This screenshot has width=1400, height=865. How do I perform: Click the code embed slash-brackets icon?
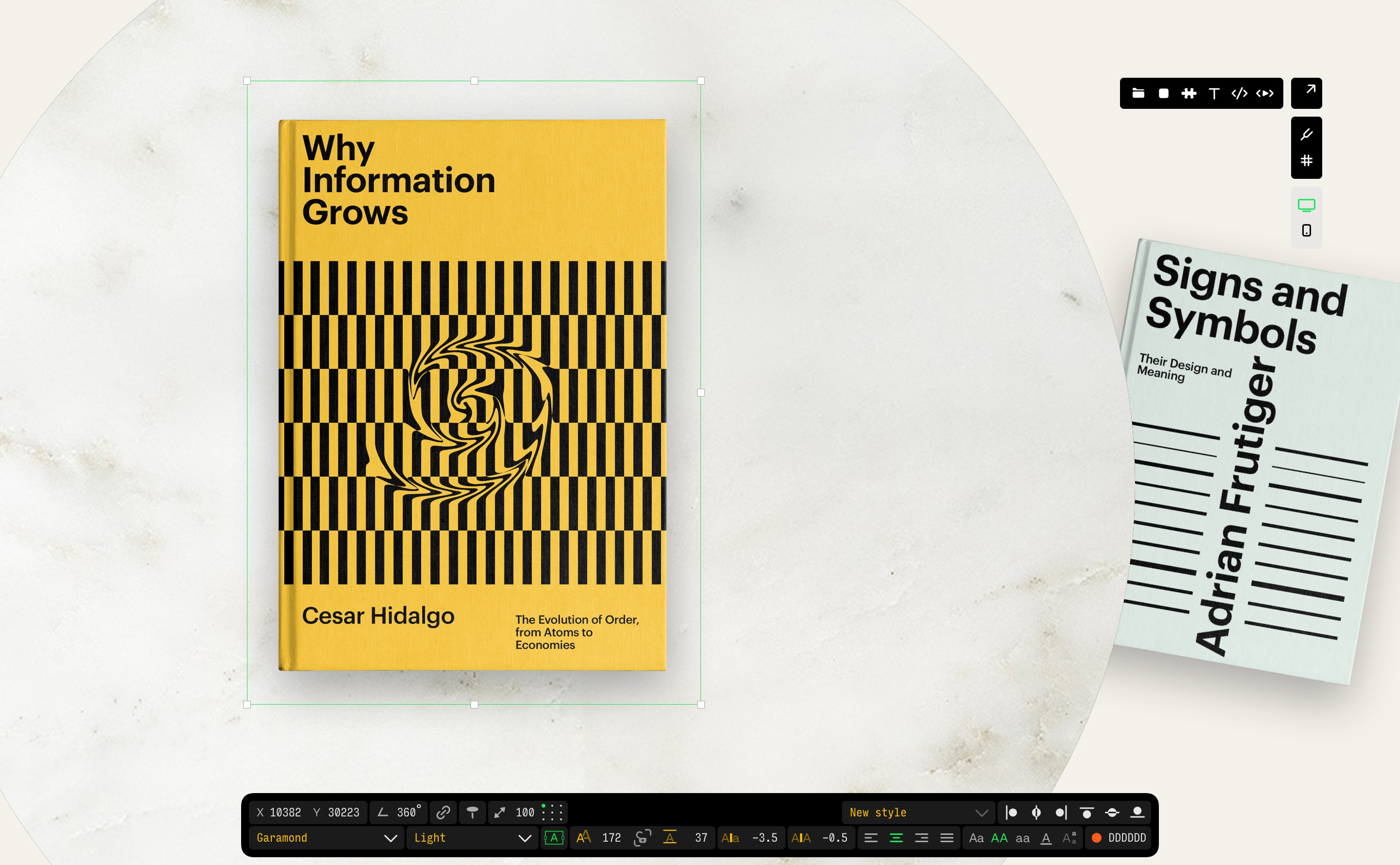[1239, 93]
